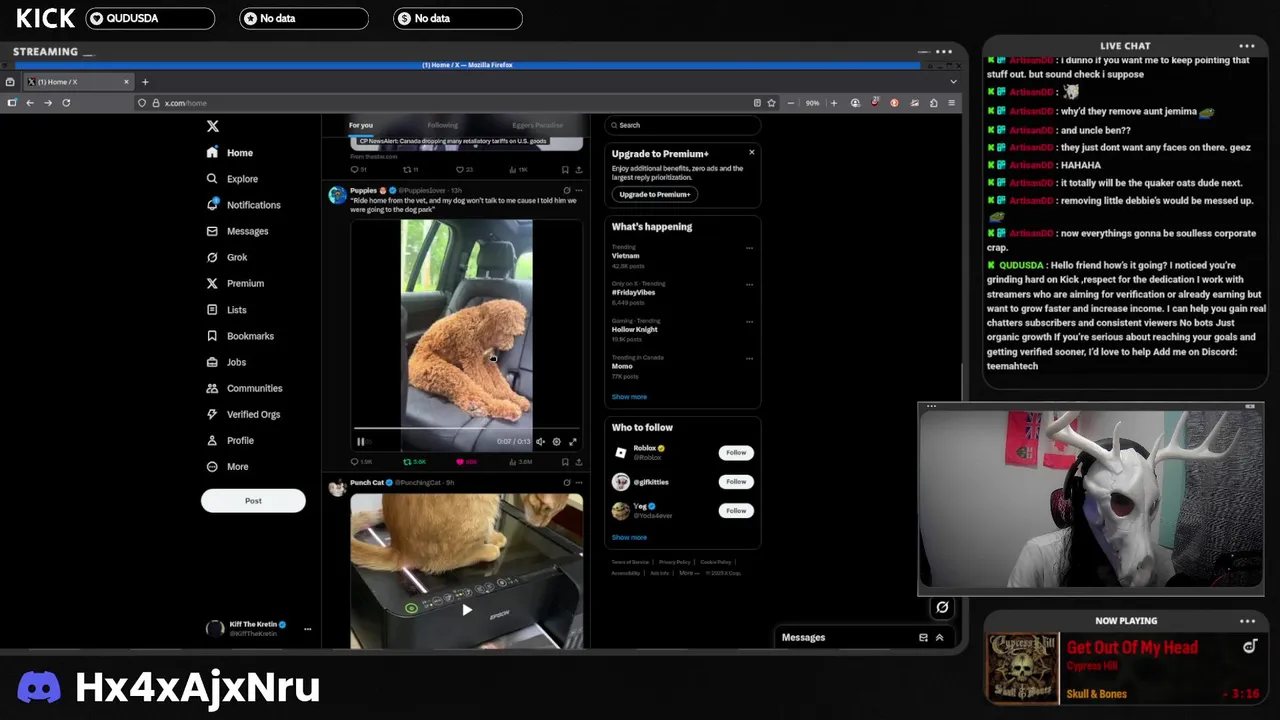This screenshot has width=1280, height=720.
Task: Share the Puppies post
Action: 578,462
